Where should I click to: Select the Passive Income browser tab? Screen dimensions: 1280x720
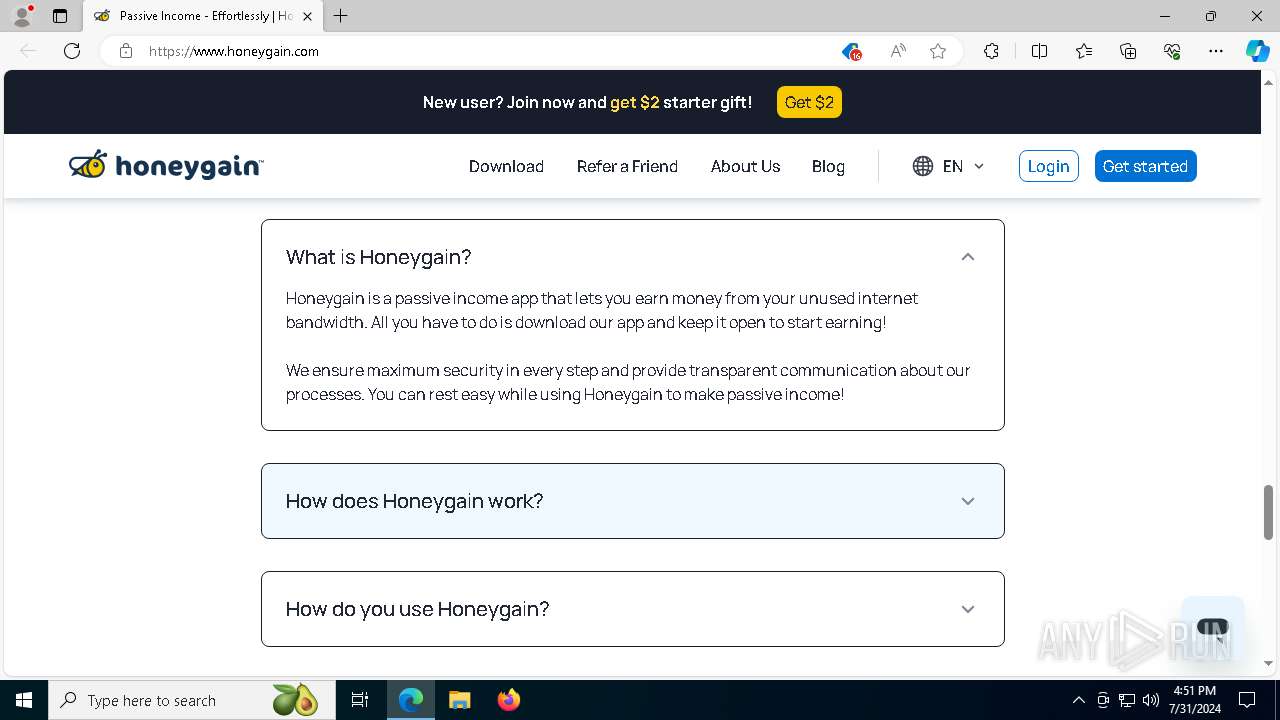pyautogui.click(x=203, y=16)
